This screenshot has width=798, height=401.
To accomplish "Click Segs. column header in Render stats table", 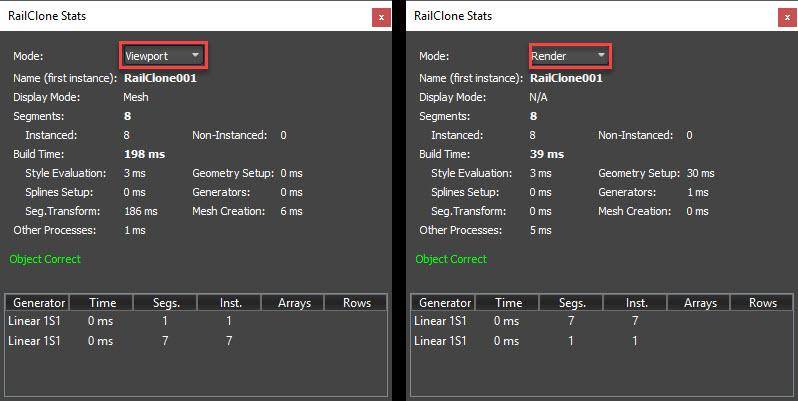I will point(572,303).
